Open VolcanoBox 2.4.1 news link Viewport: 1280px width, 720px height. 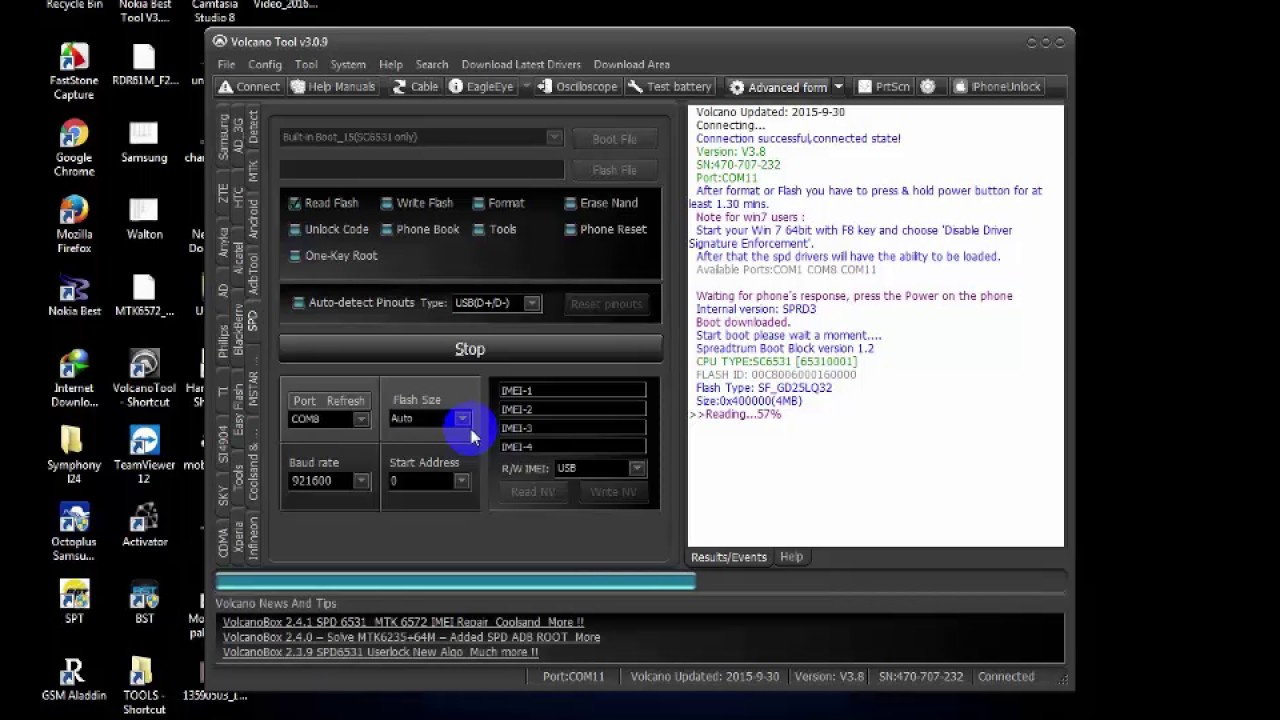(403, 622)
